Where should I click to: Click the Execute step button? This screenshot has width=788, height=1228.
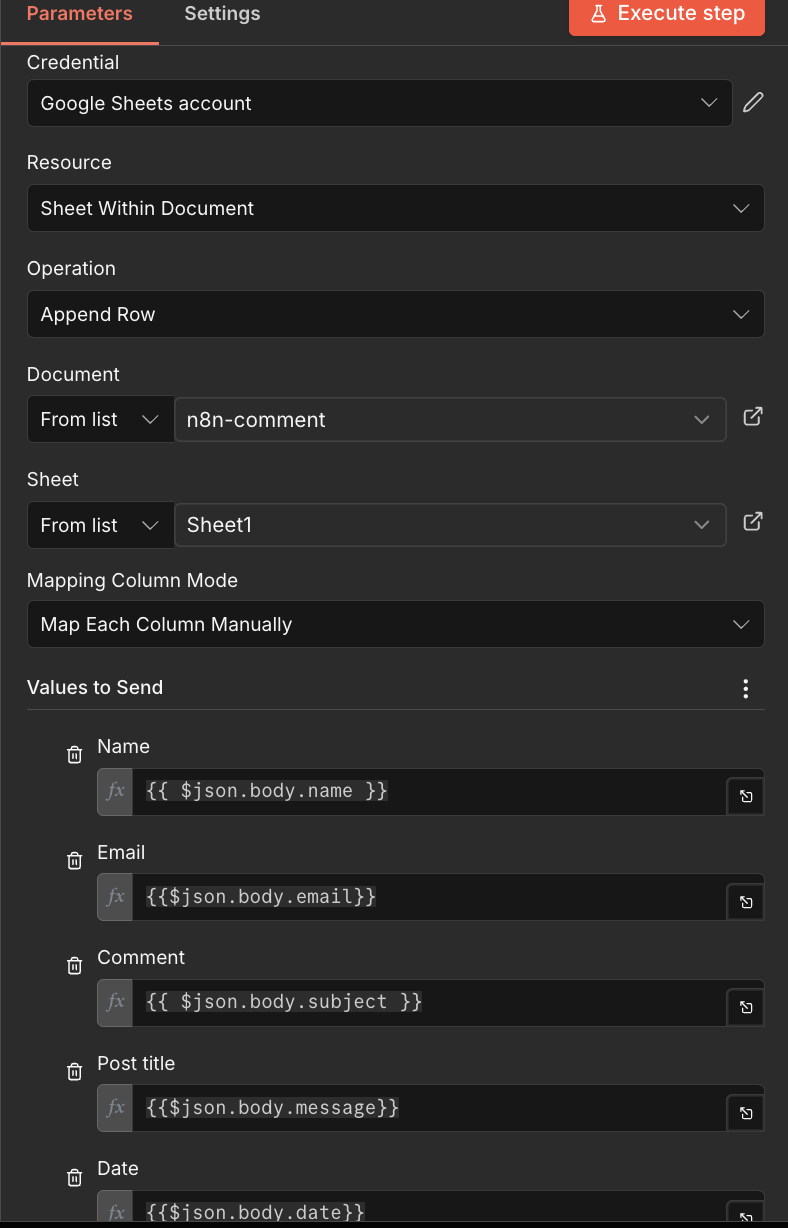click(667, 15)
